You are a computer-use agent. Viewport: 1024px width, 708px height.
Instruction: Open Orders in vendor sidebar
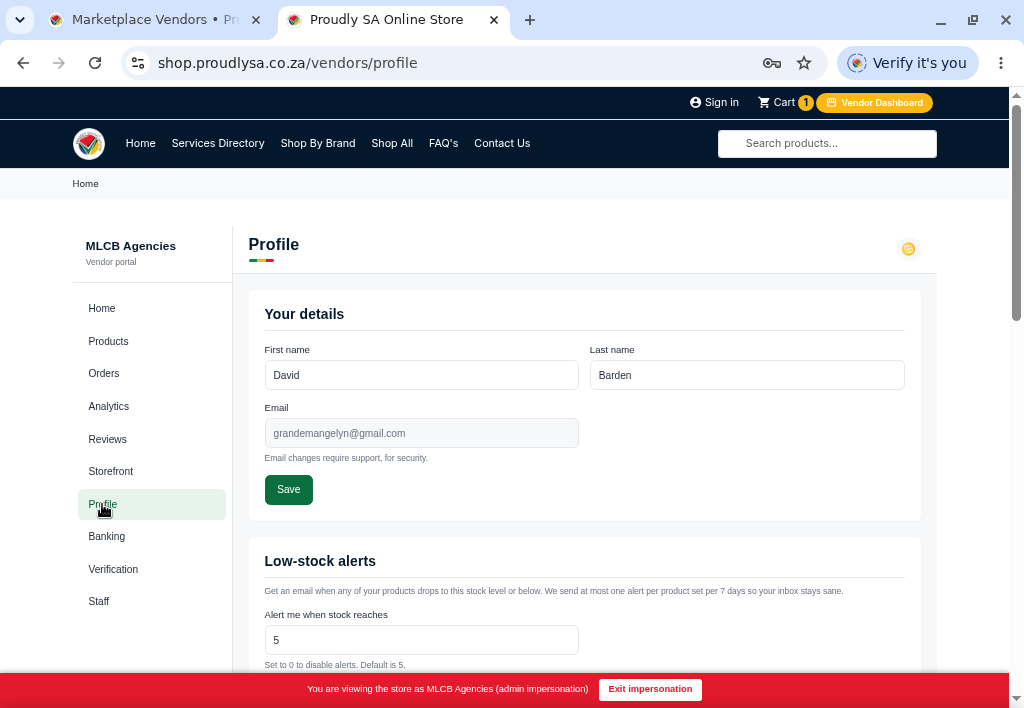coord(152,374)
